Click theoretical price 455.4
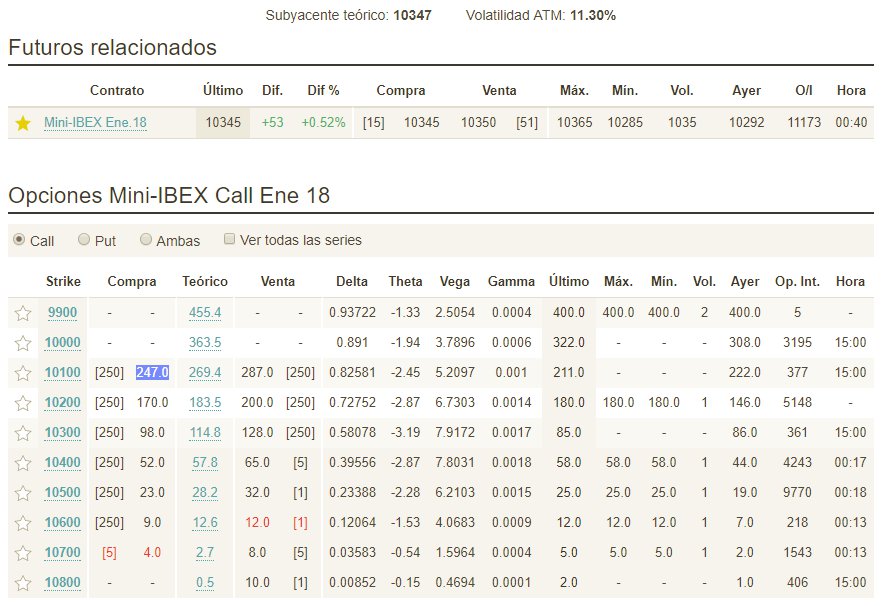Viewport: 882px width, 606px height. (205, 312)
